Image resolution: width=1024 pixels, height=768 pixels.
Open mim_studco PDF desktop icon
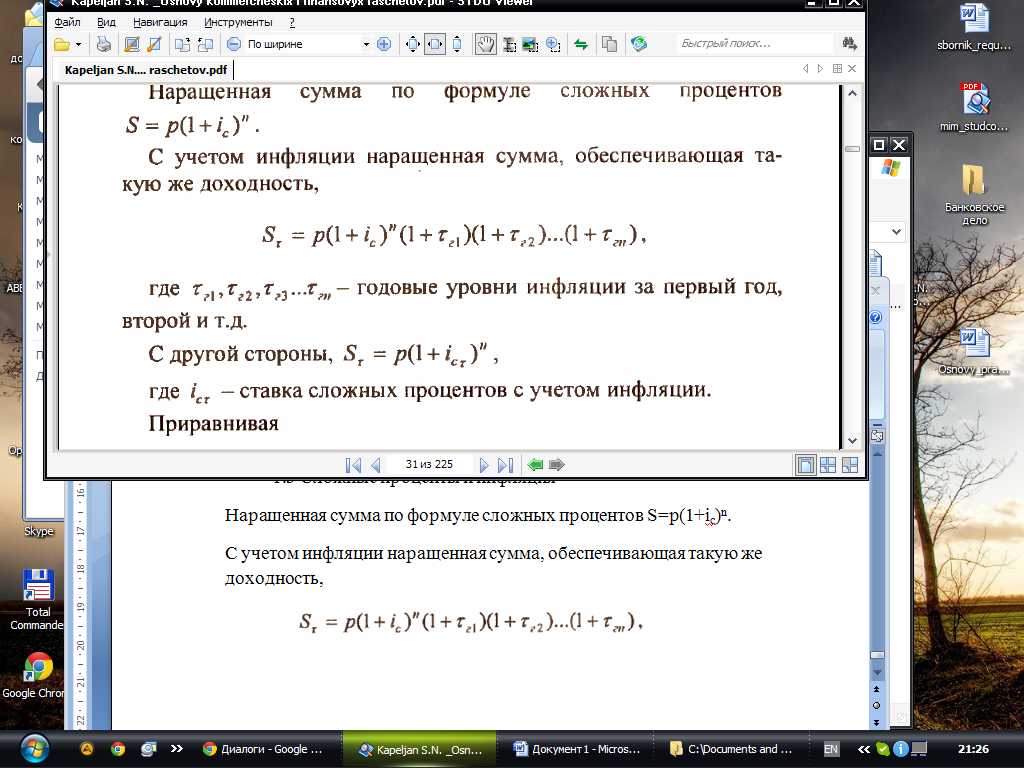tap(974, 108)
